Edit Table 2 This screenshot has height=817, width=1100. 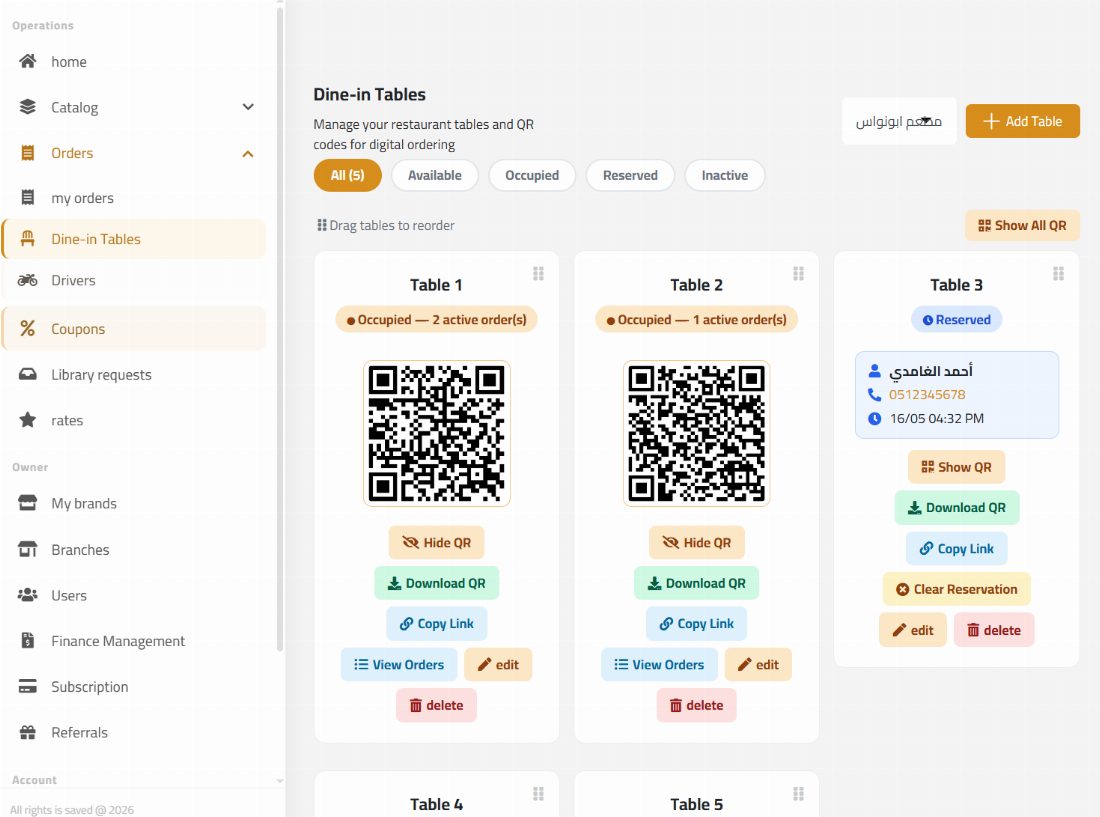(758, 664)
